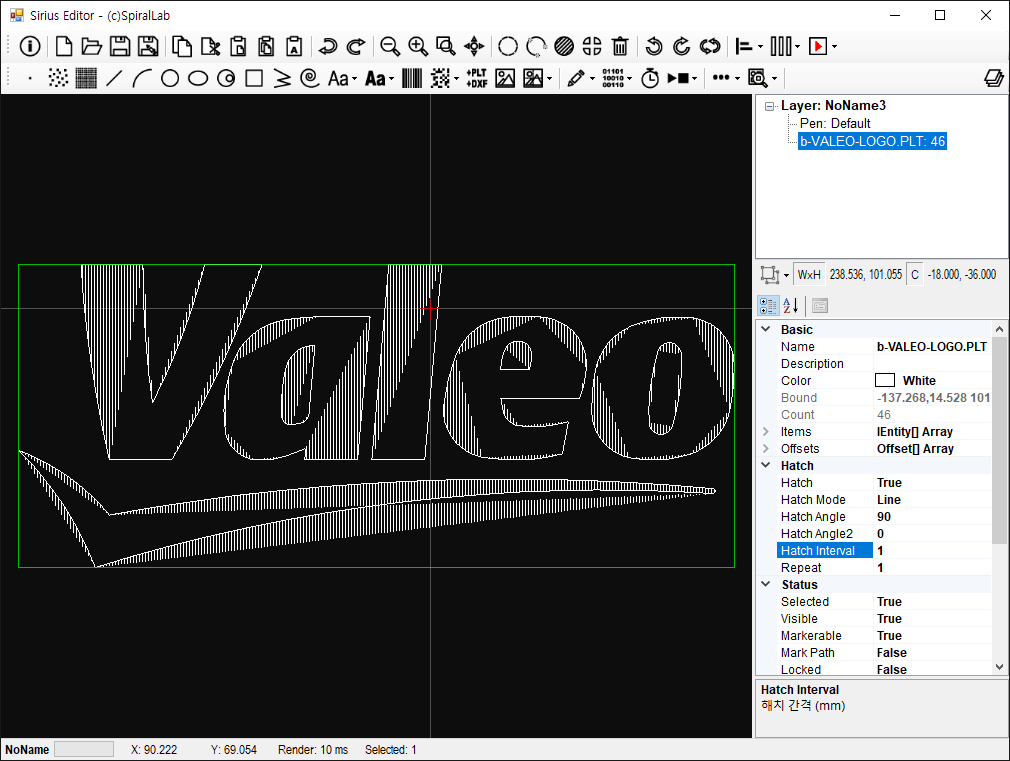Rotate counter-clockwise
This screenshot has height=761, width=1010.
(654, 46)
